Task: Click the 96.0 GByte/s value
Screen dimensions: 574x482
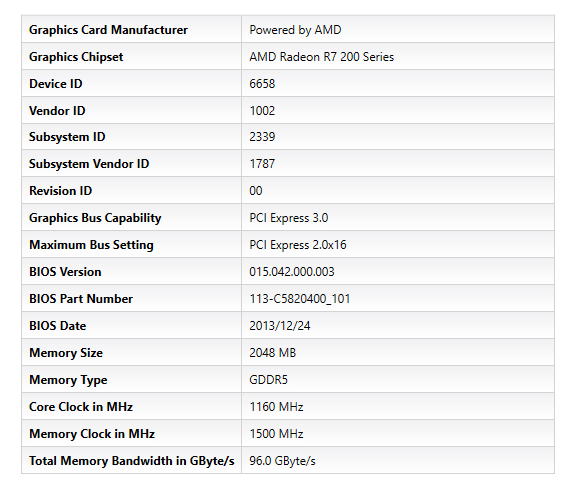Action: coord(283,461)
